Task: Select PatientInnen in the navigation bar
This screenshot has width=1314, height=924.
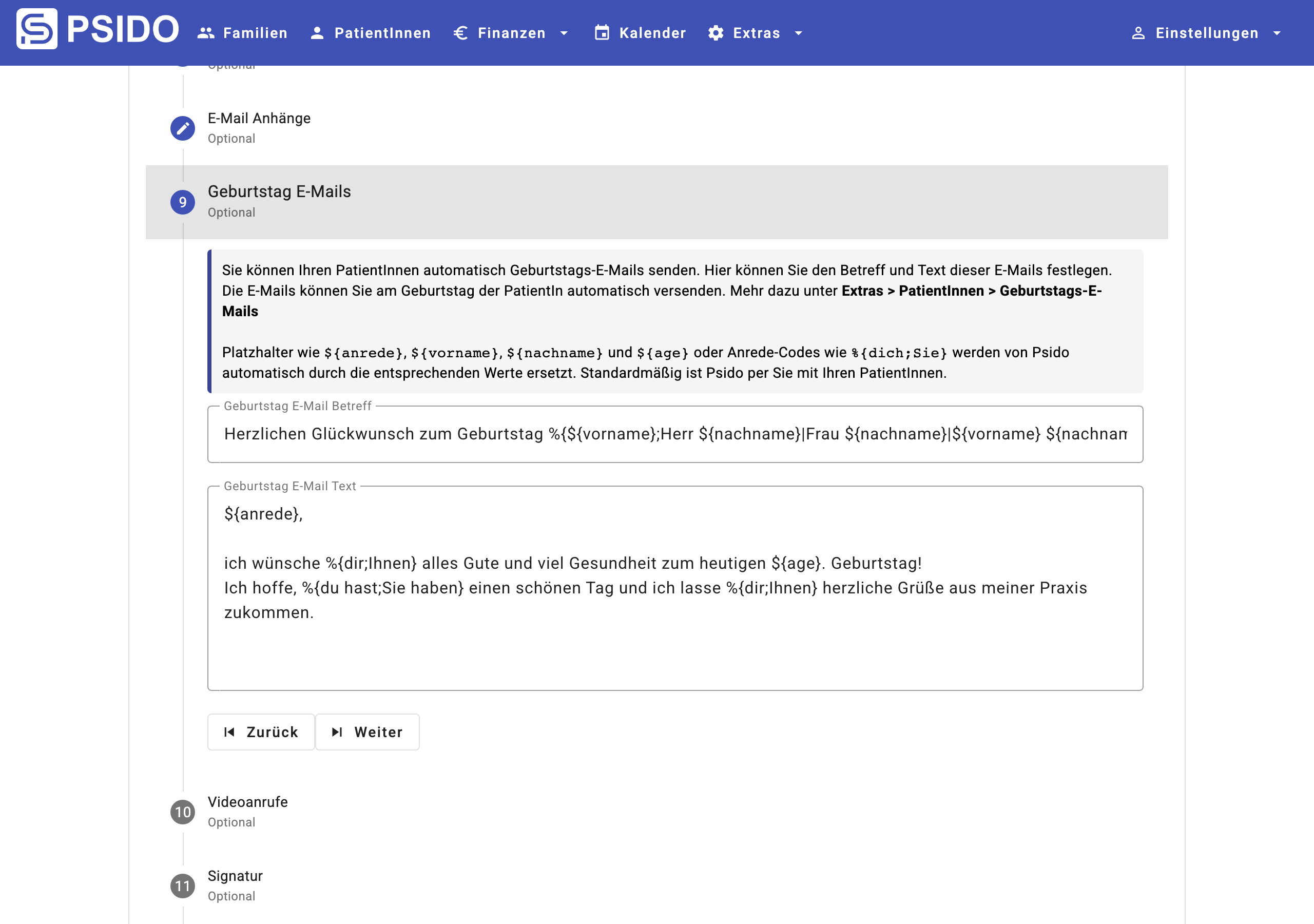Action: coord(382,33)
